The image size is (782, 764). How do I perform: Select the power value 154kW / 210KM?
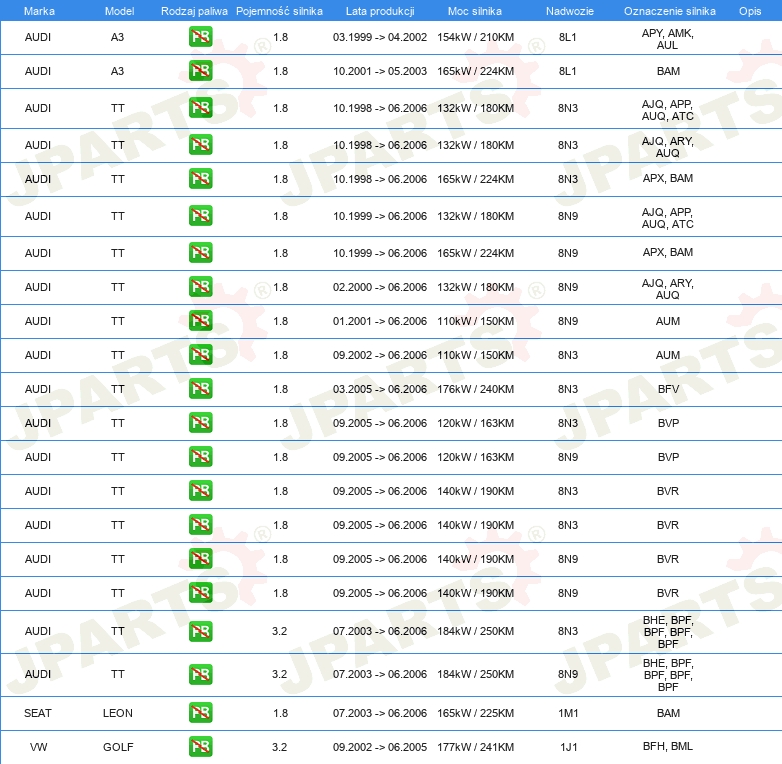click(x=475, y=37)
